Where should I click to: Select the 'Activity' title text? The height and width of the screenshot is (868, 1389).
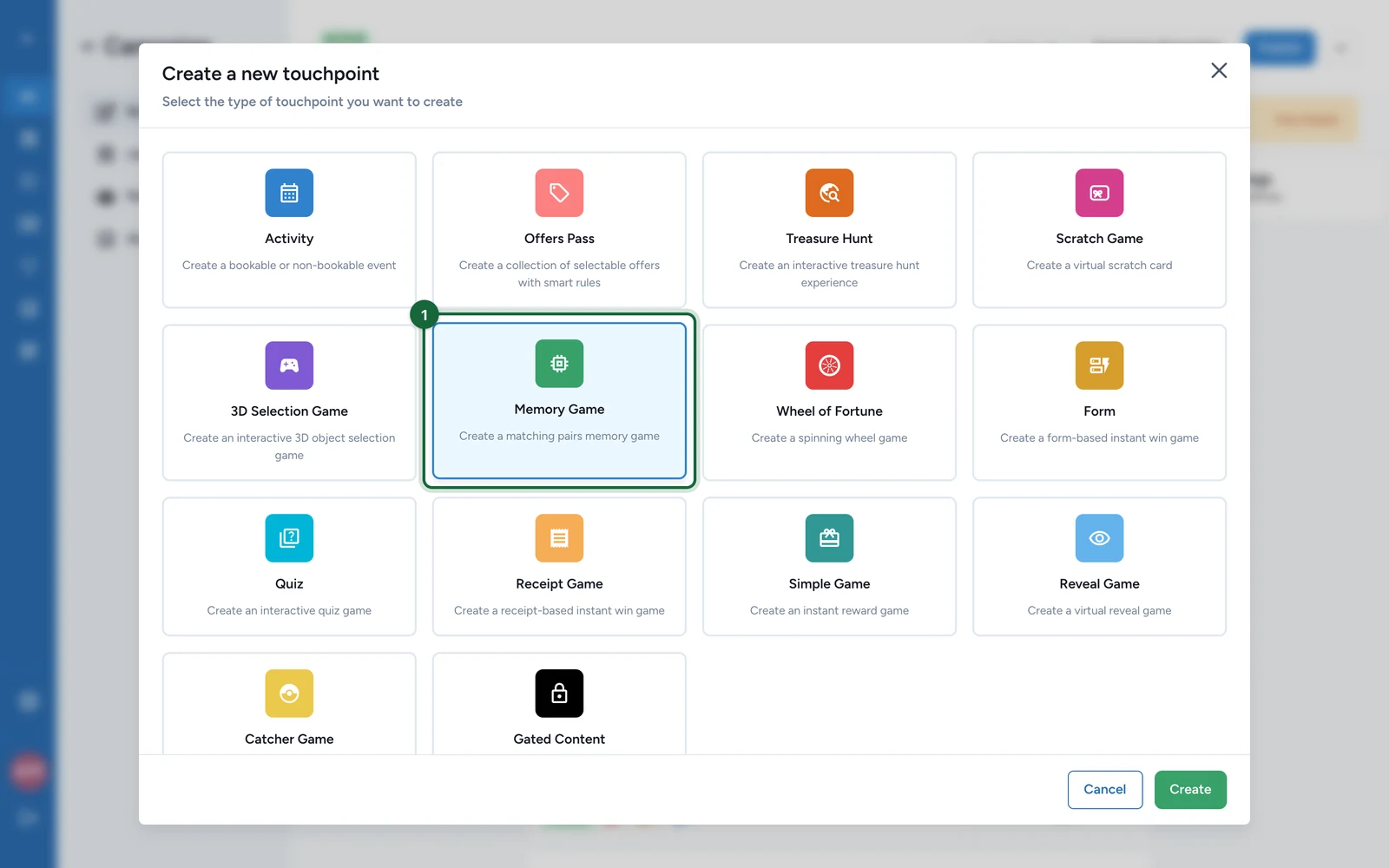click(x=289, y=239)
